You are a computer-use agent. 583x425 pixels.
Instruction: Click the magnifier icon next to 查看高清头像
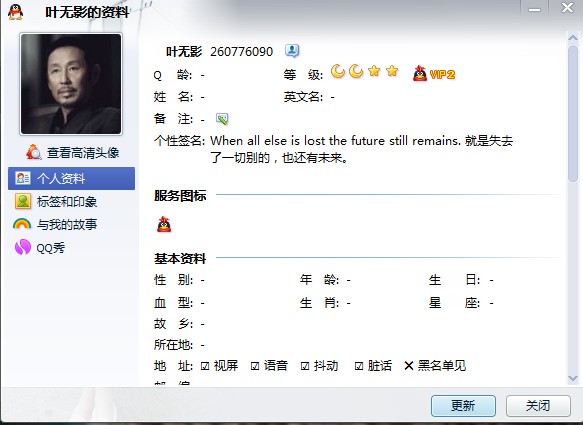pyautogui.click(x=33, y=152)
